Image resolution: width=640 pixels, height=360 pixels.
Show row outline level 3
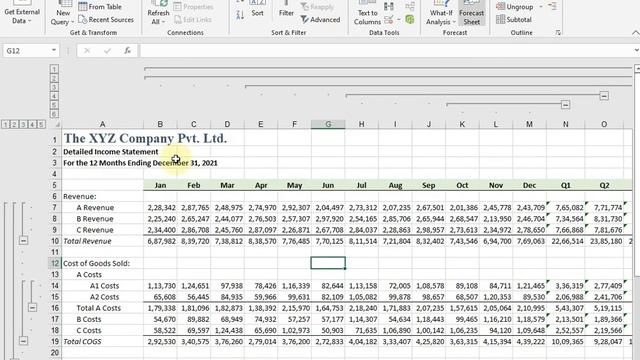(x=23, y=124)
